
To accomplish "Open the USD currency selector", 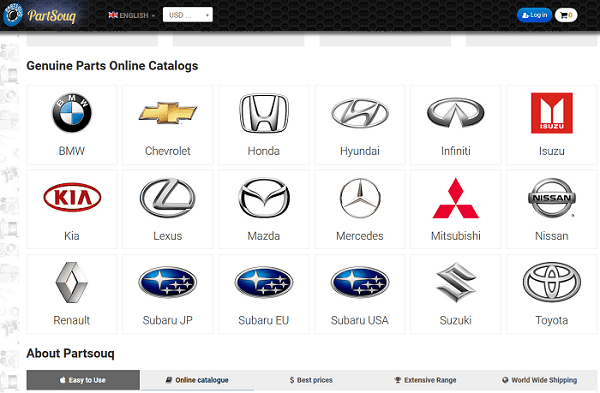I will [x=188, y=15].
